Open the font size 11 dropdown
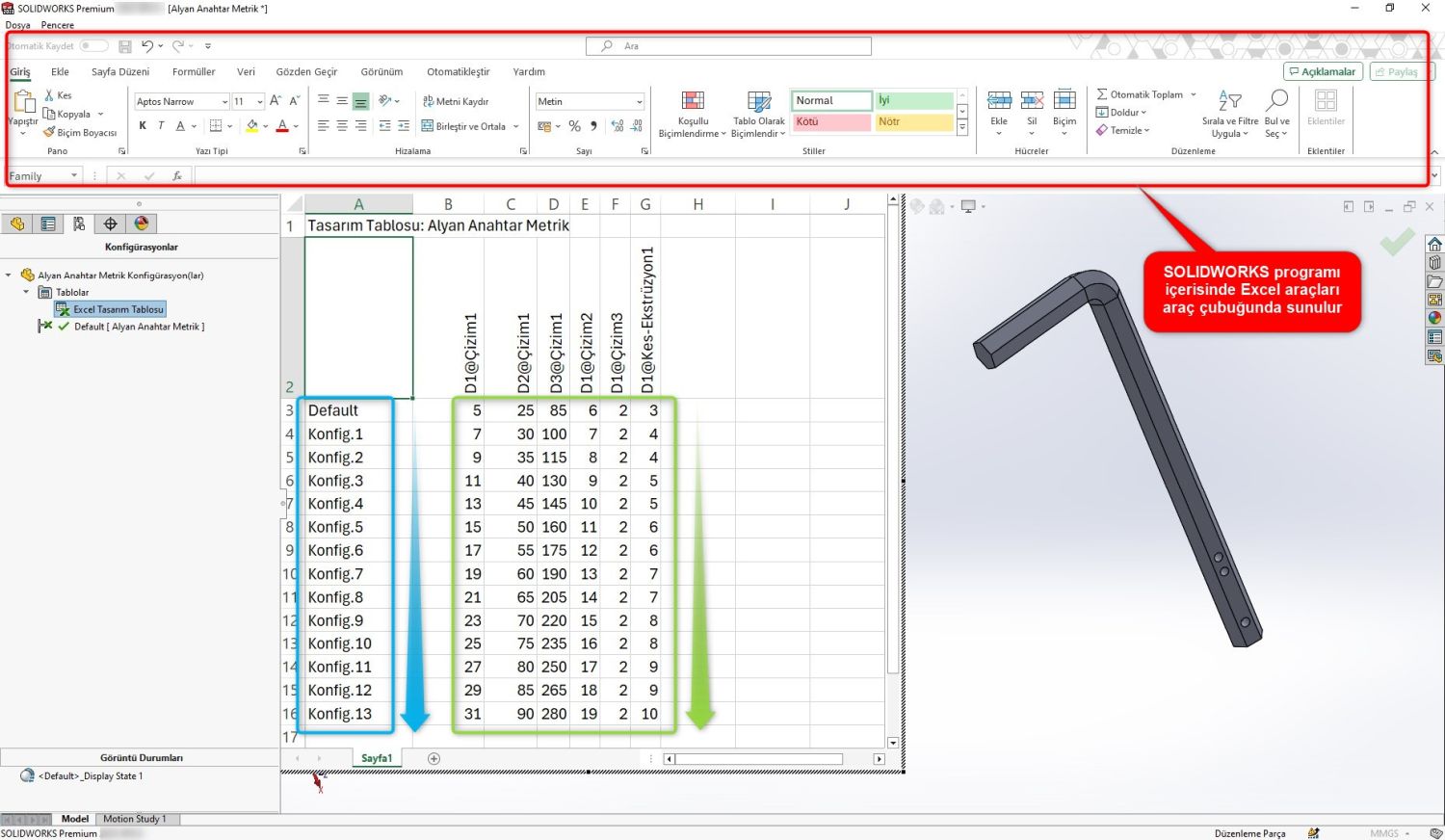This screenshot has height=840, width=1445. coord(260,102)
